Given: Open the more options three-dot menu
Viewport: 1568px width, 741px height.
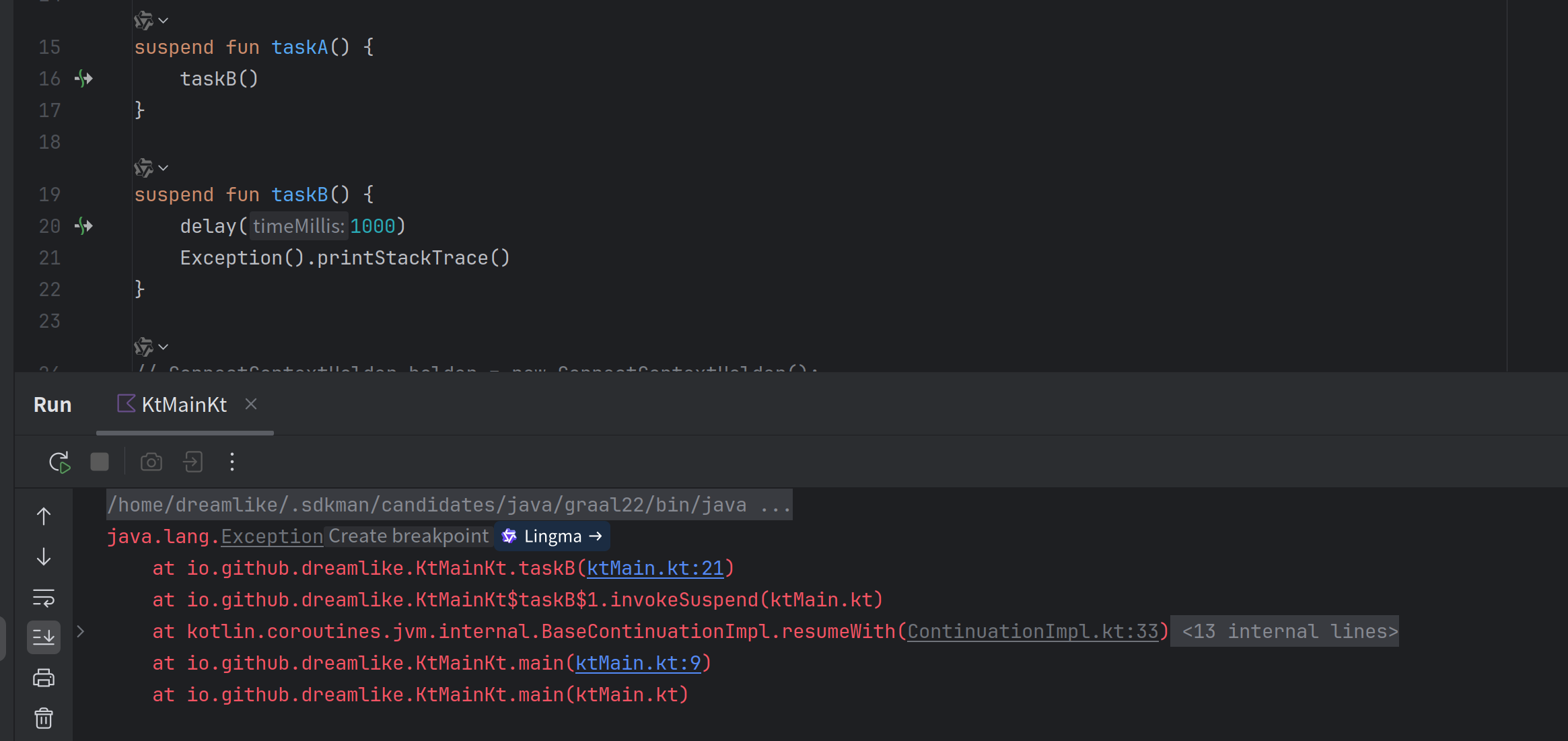Looking at the screenshot, I should pyautogui.click(x=232, y=462).
